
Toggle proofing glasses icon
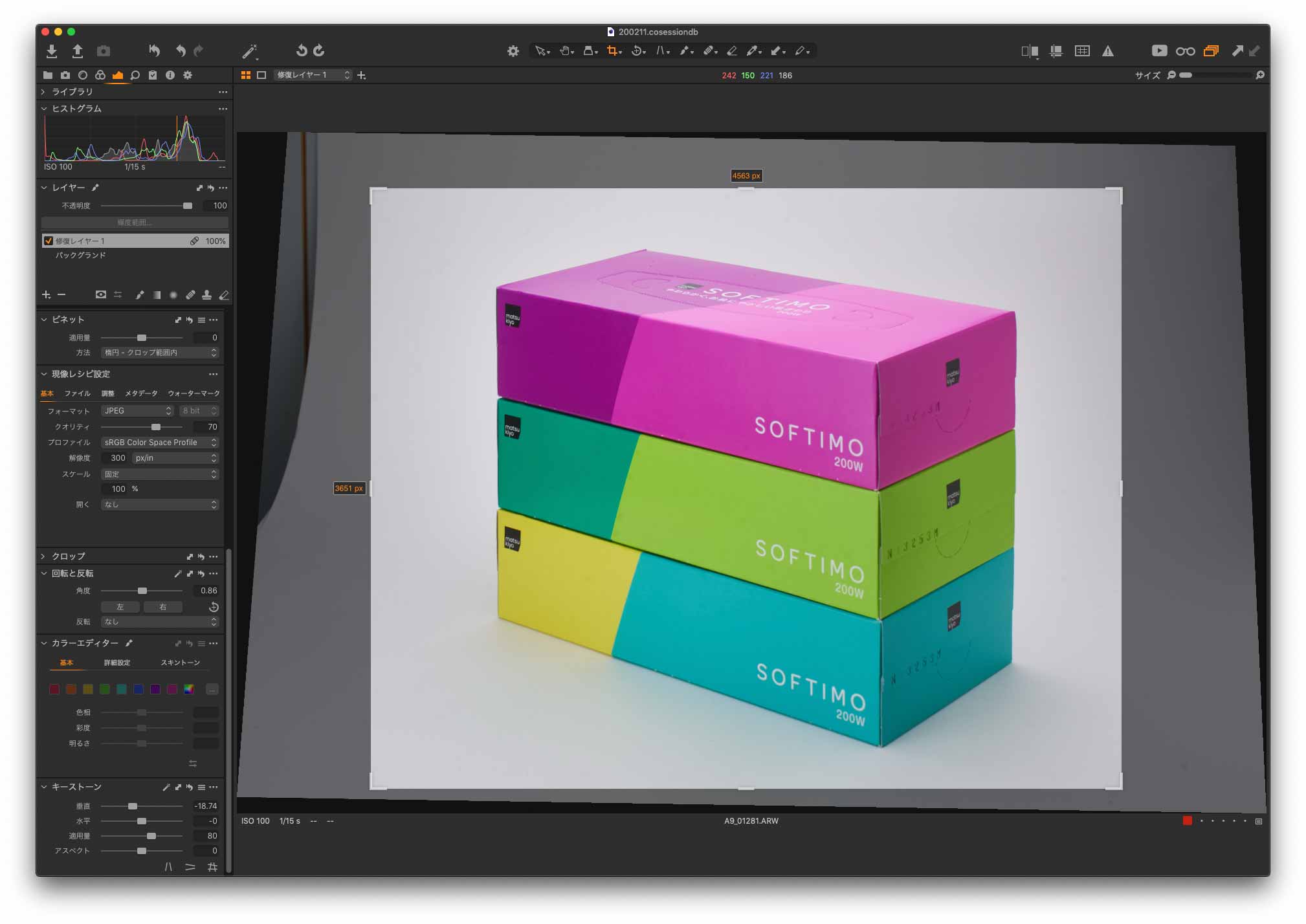coord(1185,51)
